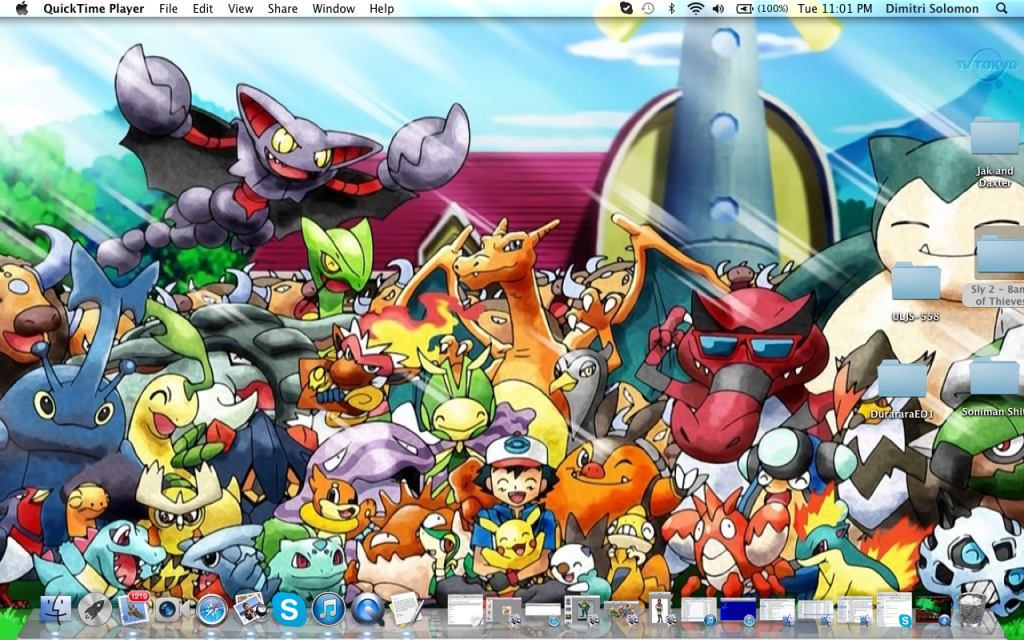Click QuickTime Player icon in Dock
1024x640 pixels.
[368, 610]
